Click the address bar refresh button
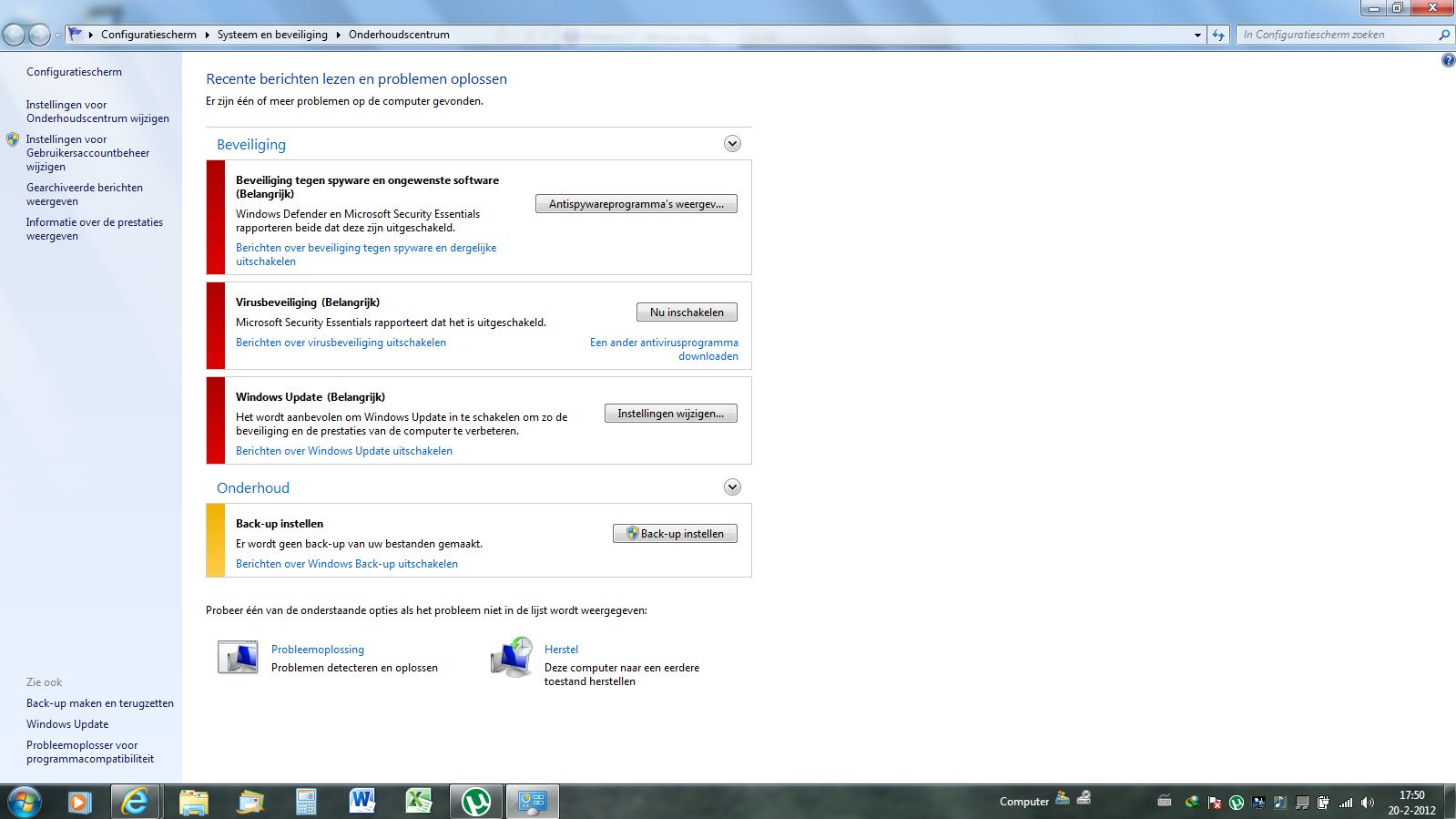Image resolution: width=1456 pixels, height=819 pixels. [1218, 35]
